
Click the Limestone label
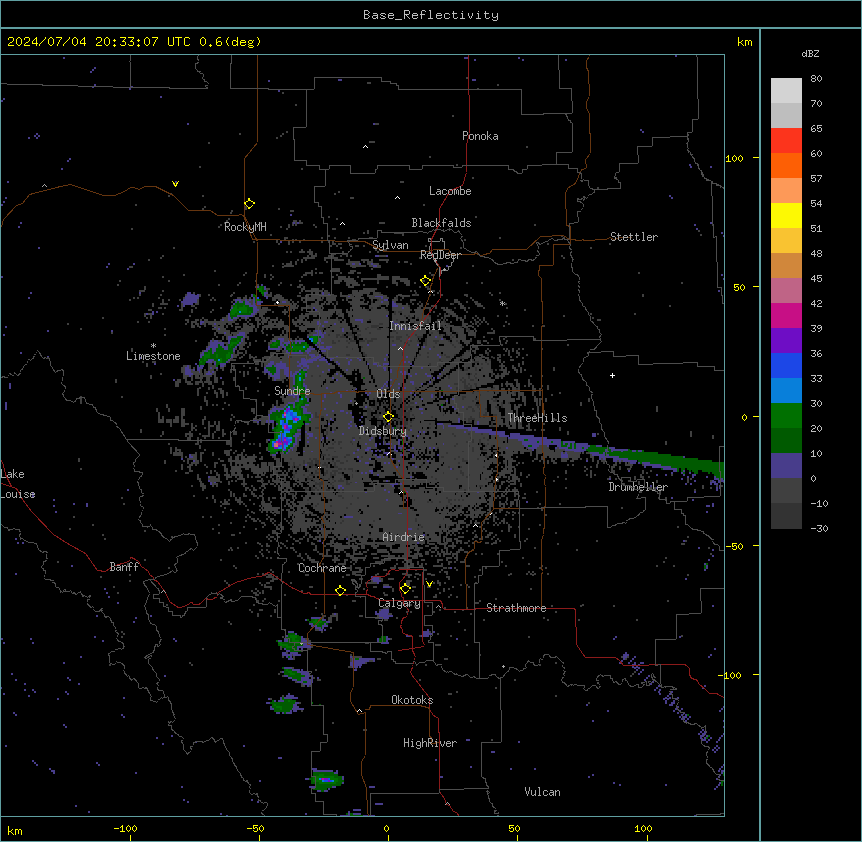point(153,356)
